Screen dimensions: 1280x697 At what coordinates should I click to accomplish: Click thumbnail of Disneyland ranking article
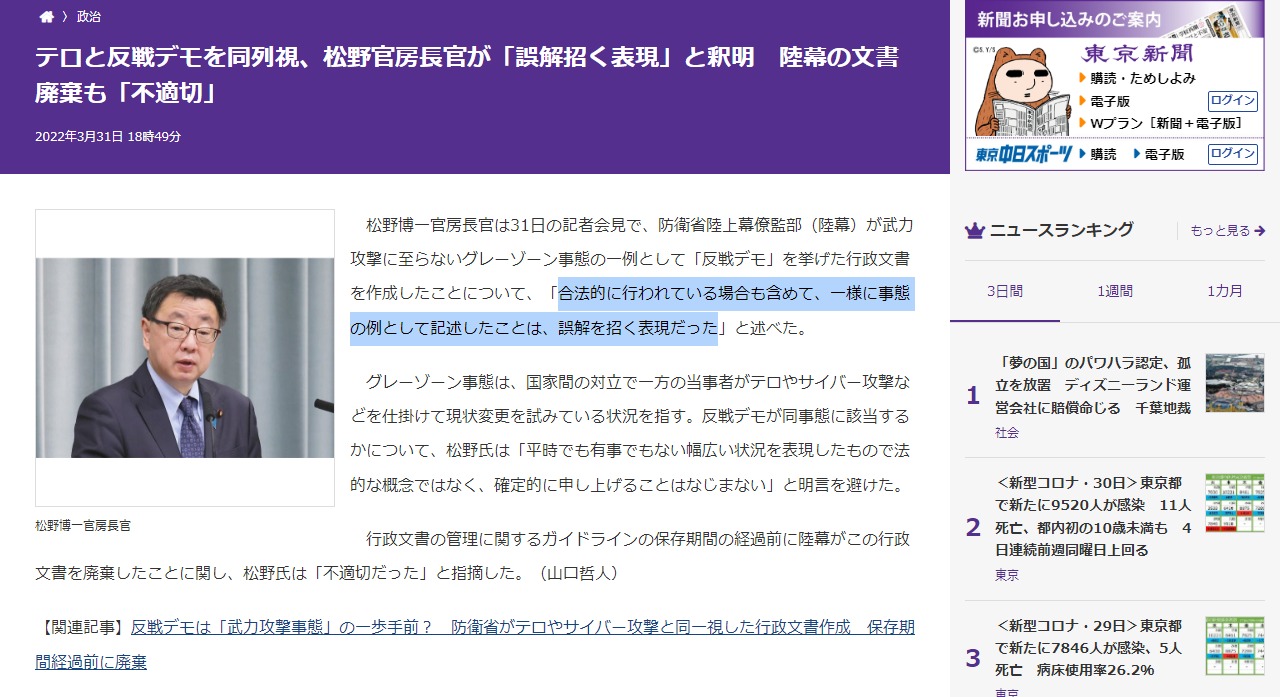click(1235, 383)
